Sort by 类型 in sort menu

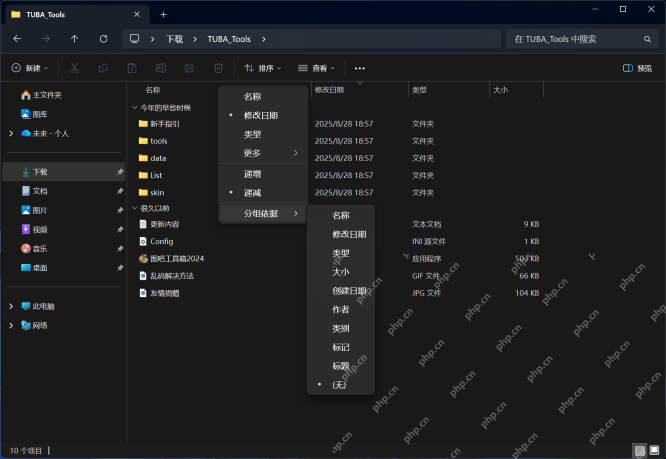point(263,135)
